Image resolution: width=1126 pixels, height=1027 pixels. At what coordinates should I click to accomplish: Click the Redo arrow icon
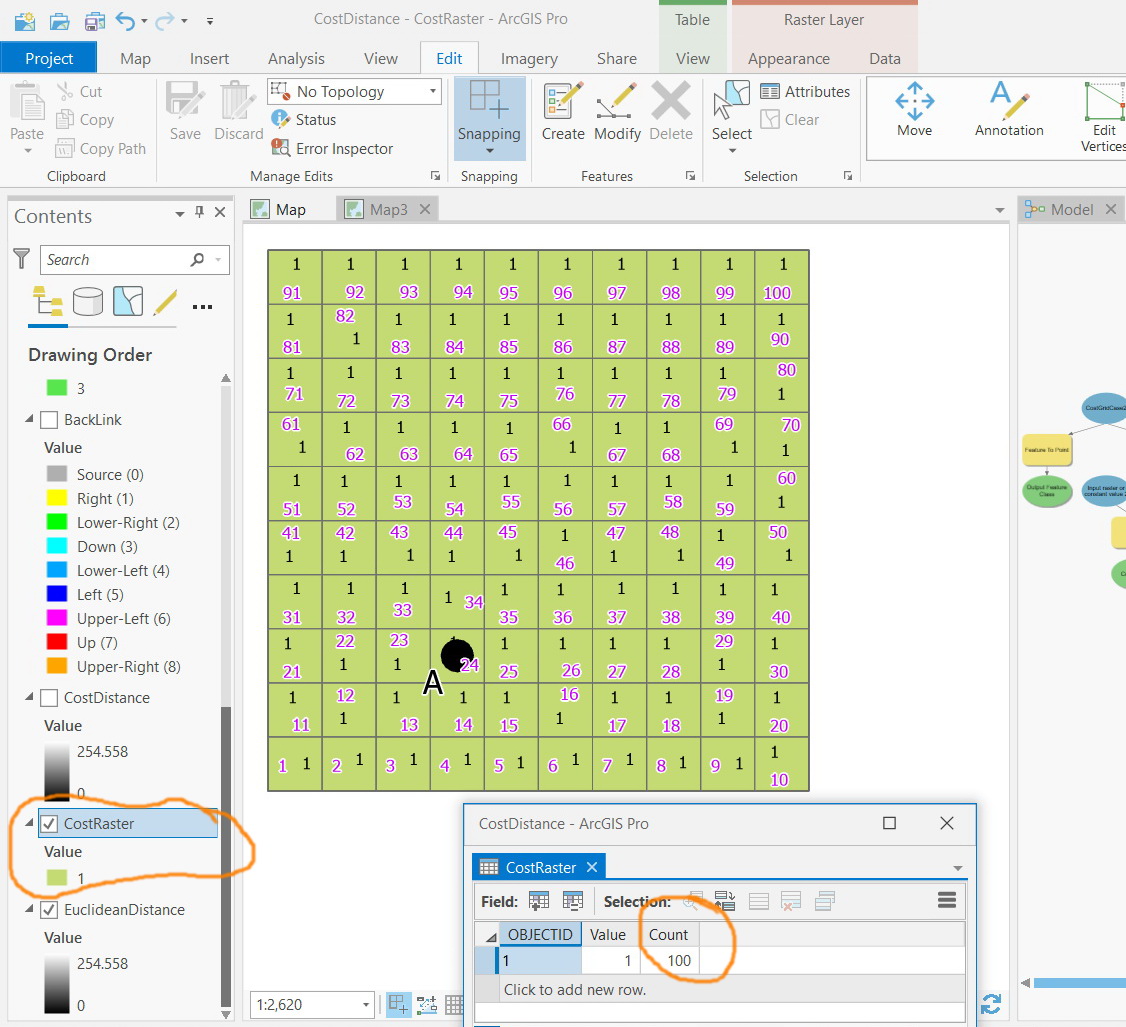[165, 21]
